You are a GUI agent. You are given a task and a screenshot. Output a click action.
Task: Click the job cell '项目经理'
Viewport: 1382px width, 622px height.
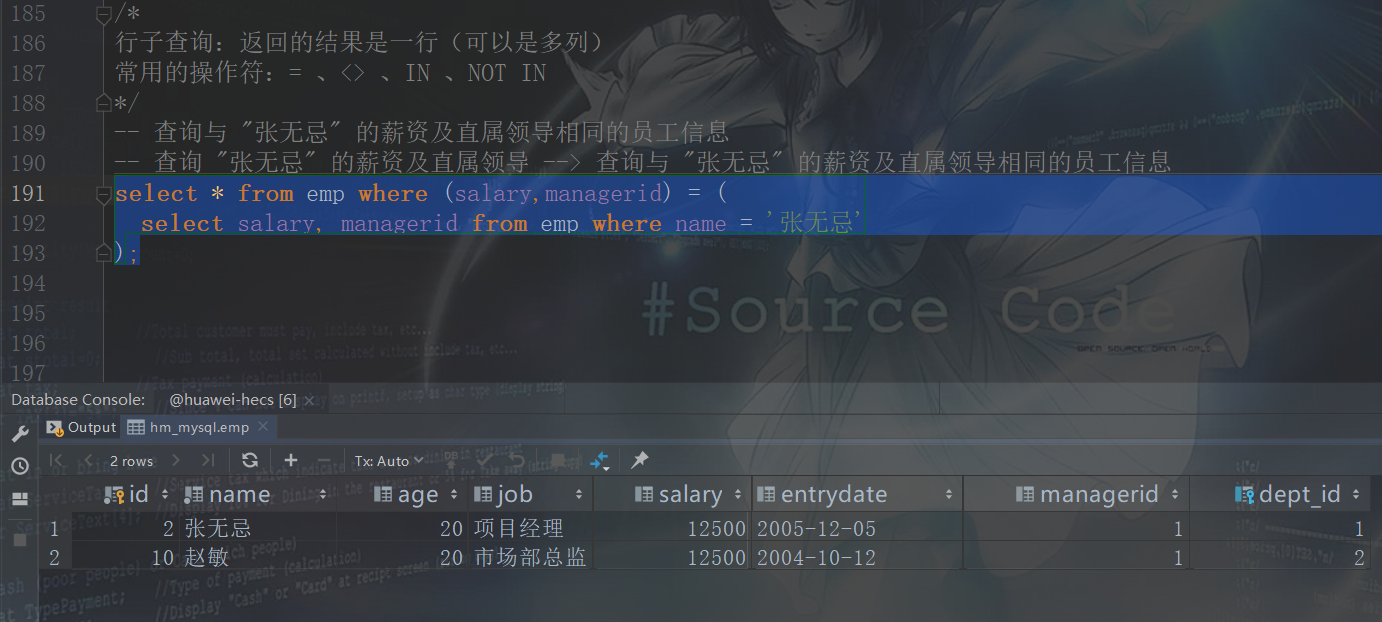click(518, 529)
